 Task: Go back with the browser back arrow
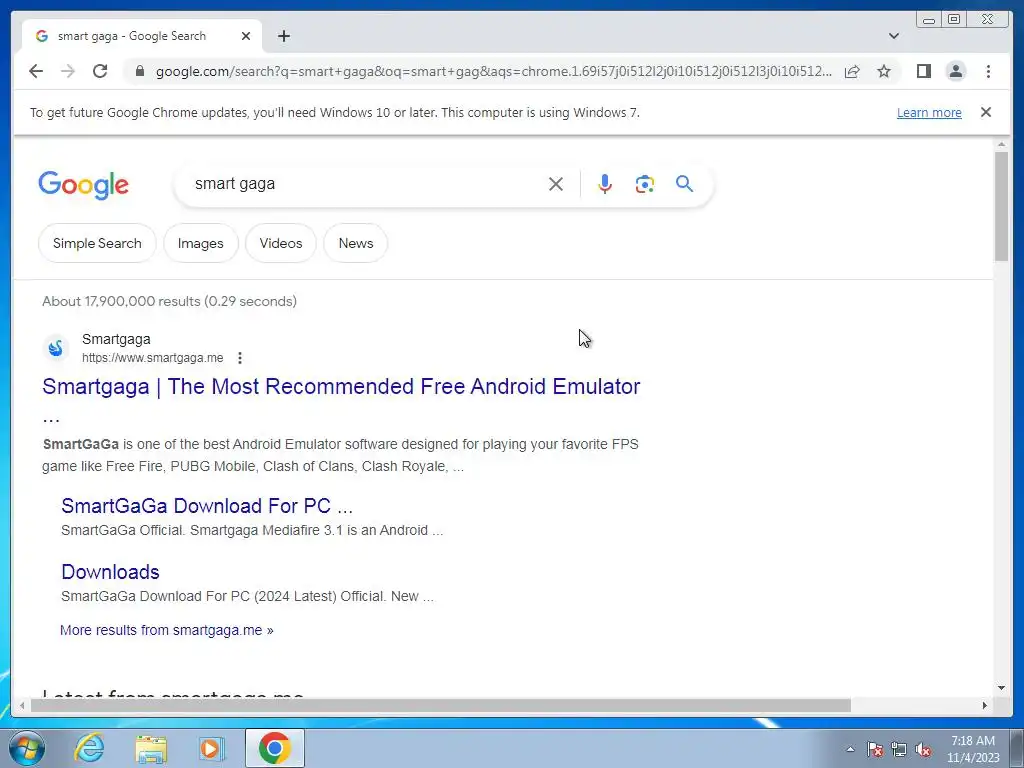(36, 71)
